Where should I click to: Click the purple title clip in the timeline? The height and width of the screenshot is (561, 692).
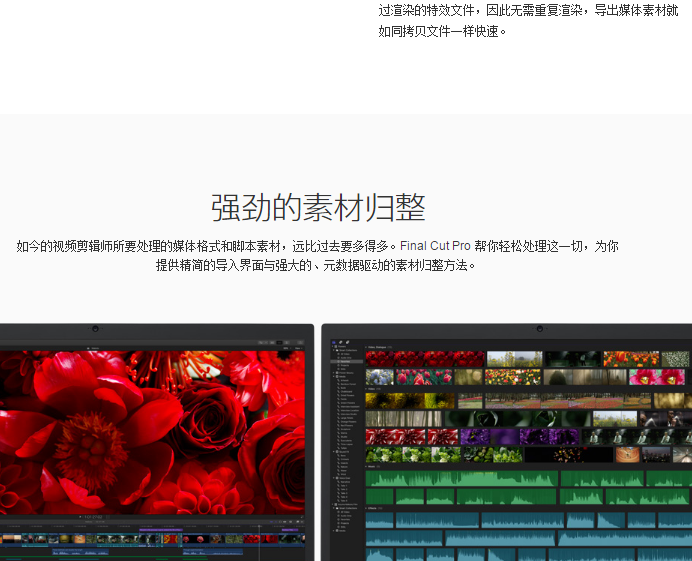click(x=160, y=530)
